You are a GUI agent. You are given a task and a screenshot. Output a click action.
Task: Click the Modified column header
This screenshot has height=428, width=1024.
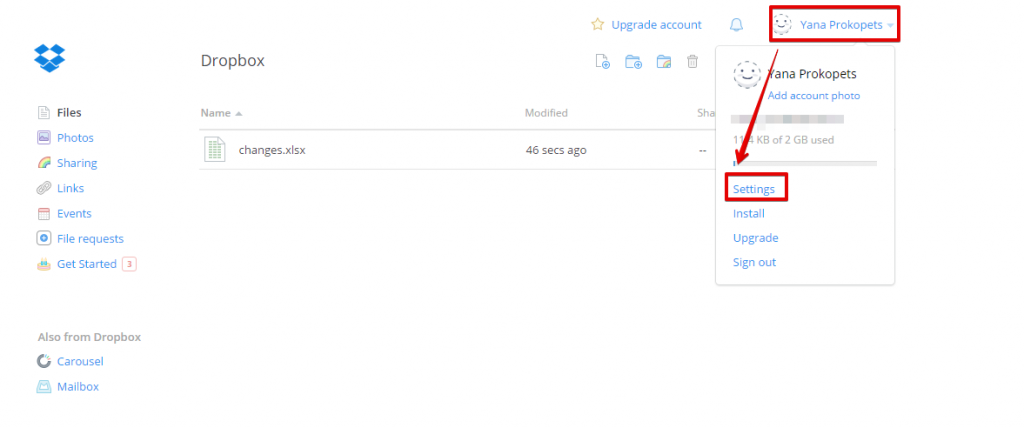click(546, 113)
